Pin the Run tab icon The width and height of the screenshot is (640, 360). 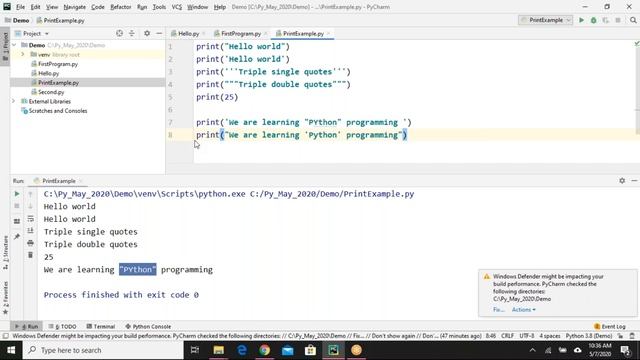tap(17, 237)
